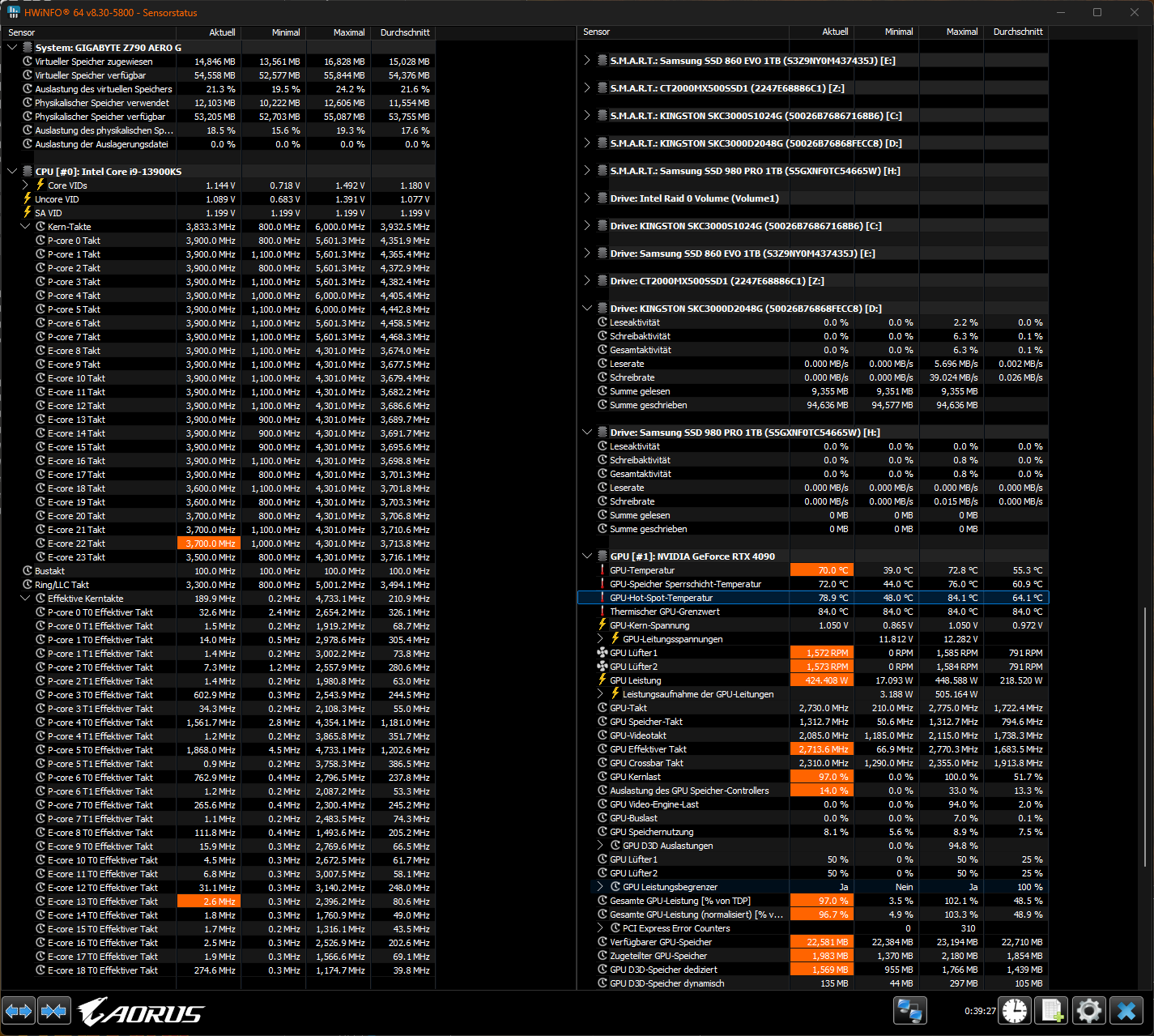
Task: Select the Thermischer GPU-Grenzwert row
Action: click(x=813, y=612)
